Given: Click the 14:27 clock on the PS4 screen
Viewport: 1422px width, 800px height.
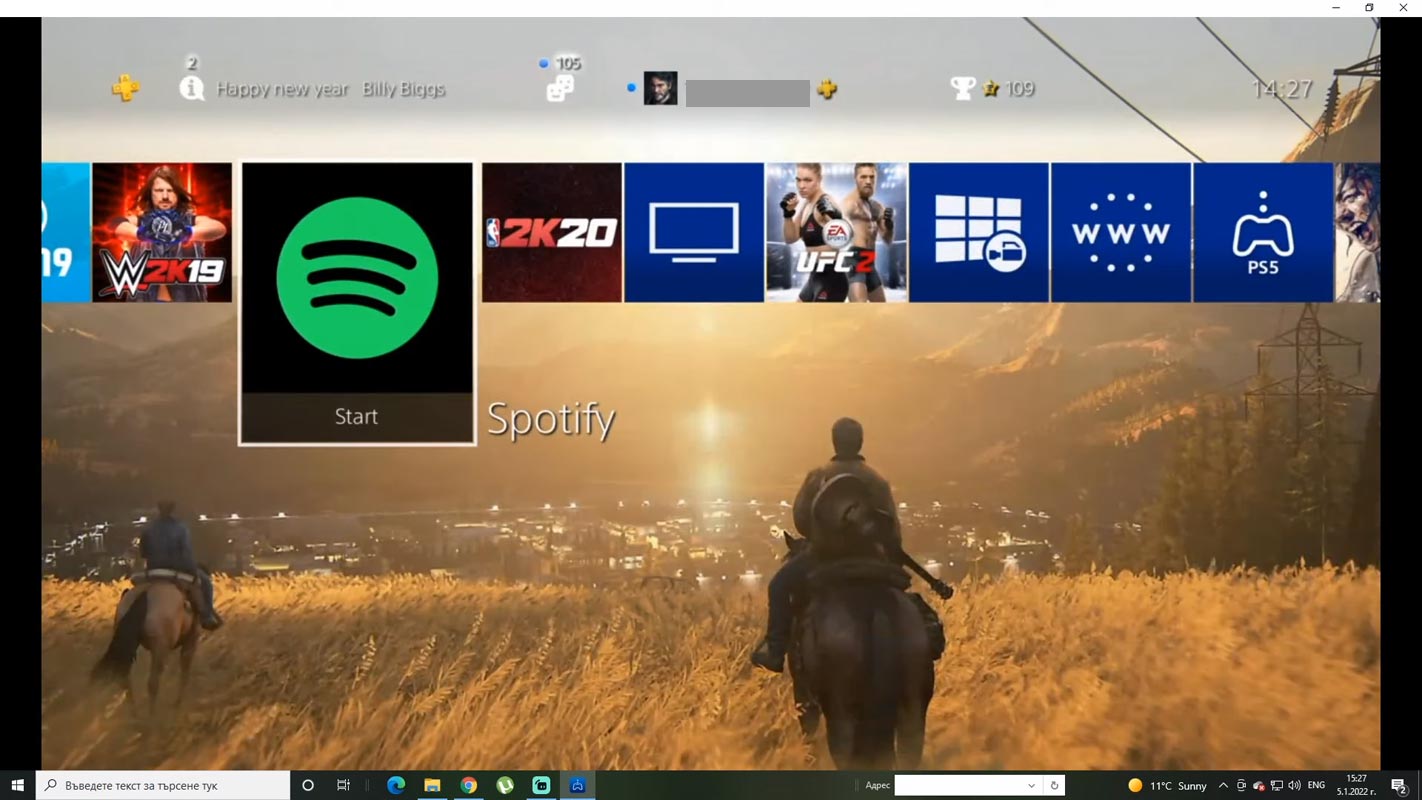Looking at the screenshot, I should (1282, 89).
